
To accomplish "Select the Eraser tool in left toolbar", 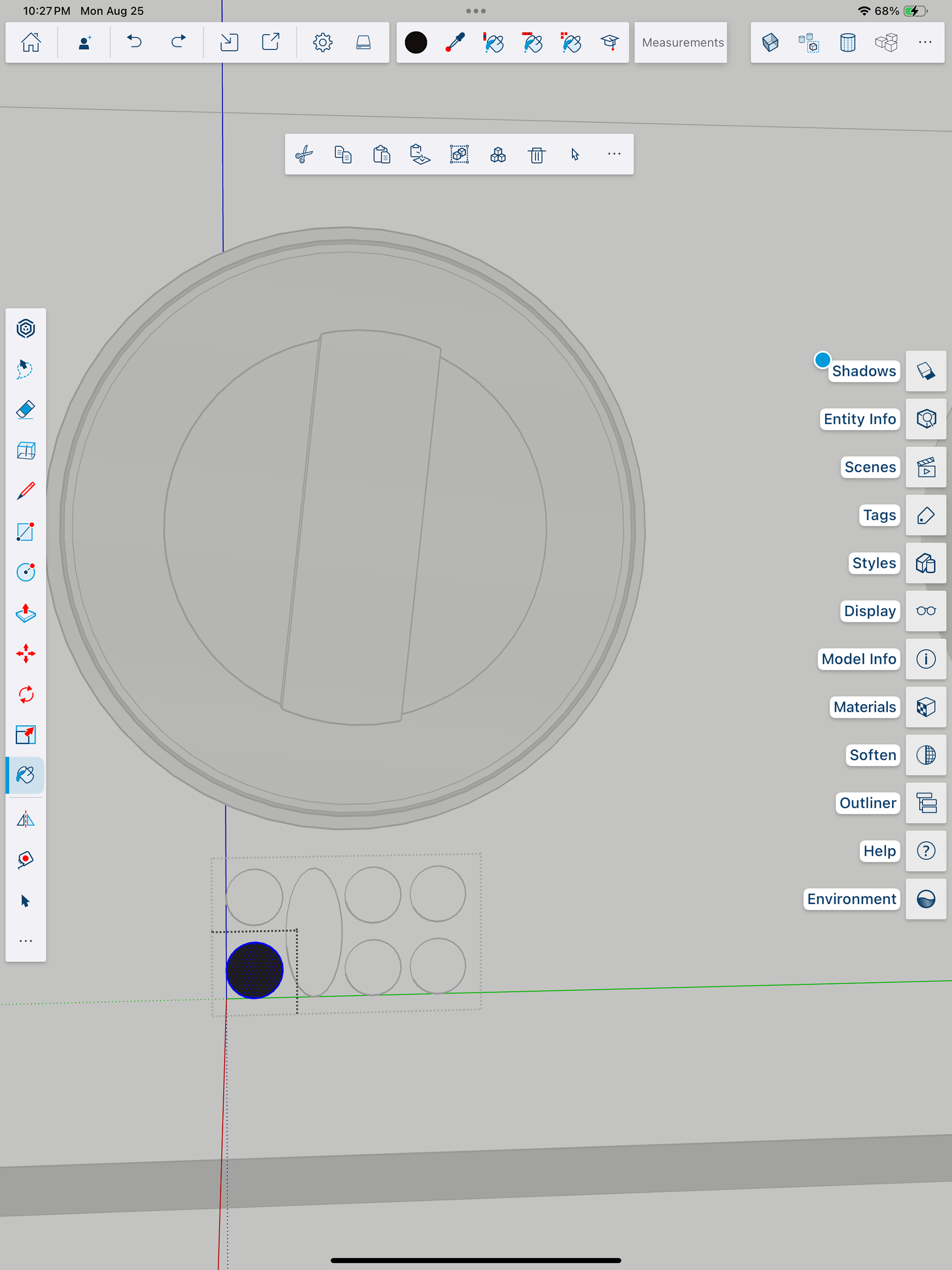I will (26, 410).
